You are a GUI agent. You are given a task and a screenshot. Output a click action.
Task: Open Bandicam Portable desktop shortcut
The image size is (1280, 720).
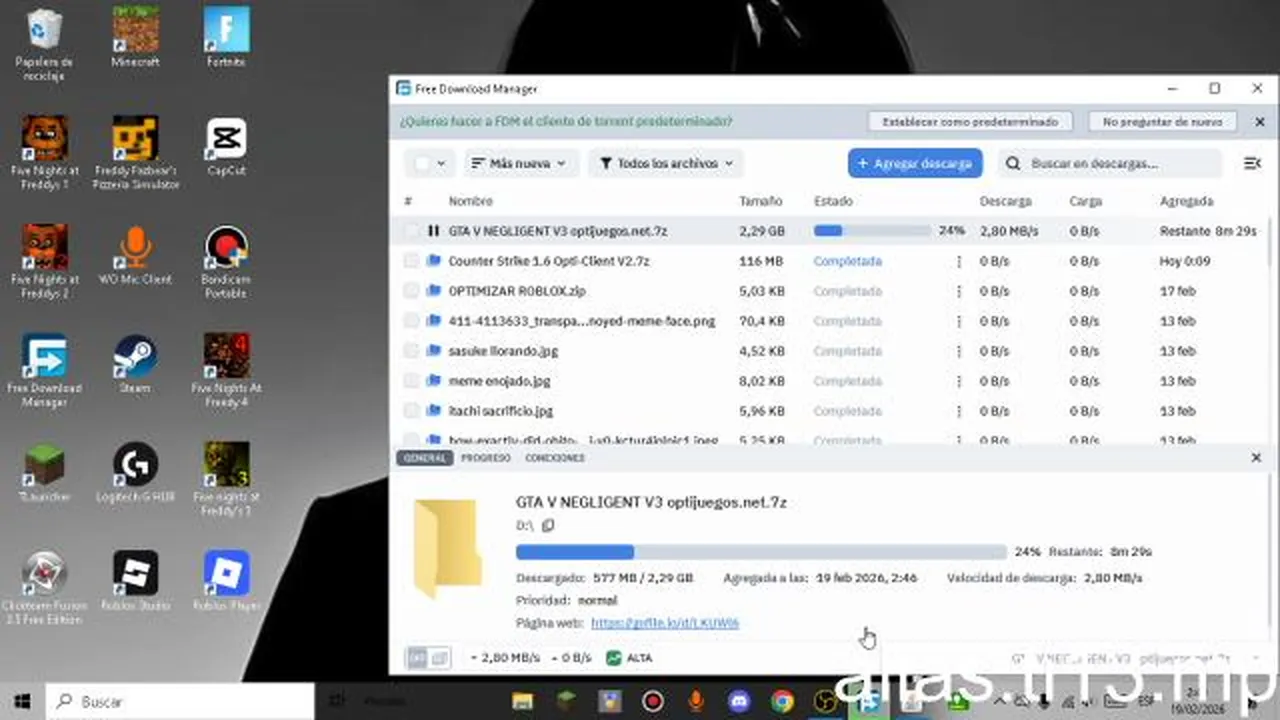226,262
